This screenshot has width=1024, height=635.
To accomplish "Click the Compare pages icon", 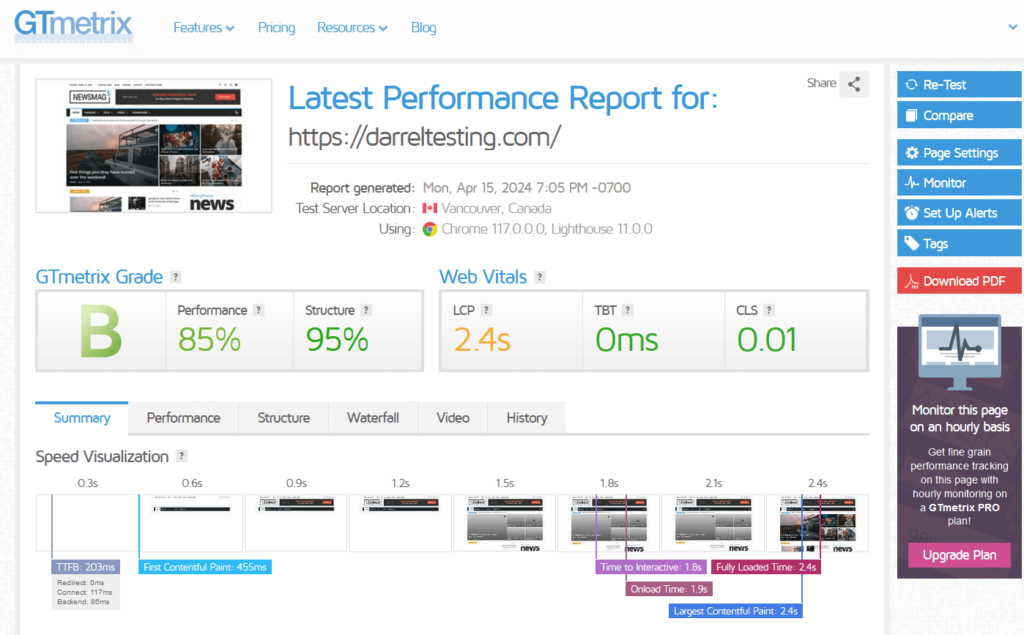I will point(912,116).
